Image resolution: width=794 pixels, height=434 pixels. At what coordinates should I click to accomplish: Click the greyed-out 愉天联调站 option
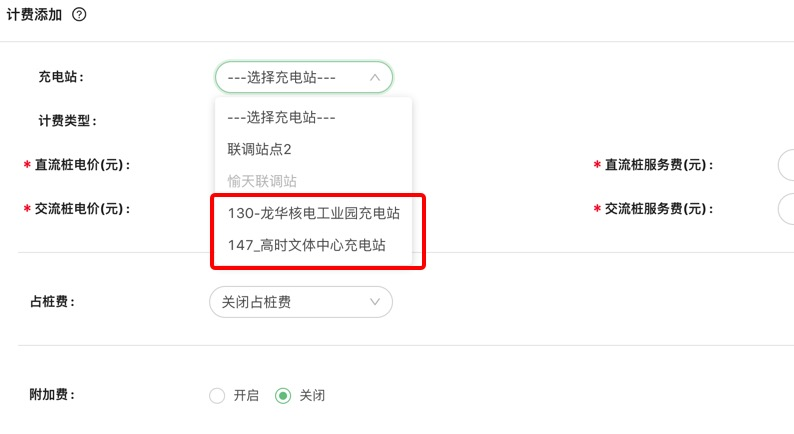(262, 181)
